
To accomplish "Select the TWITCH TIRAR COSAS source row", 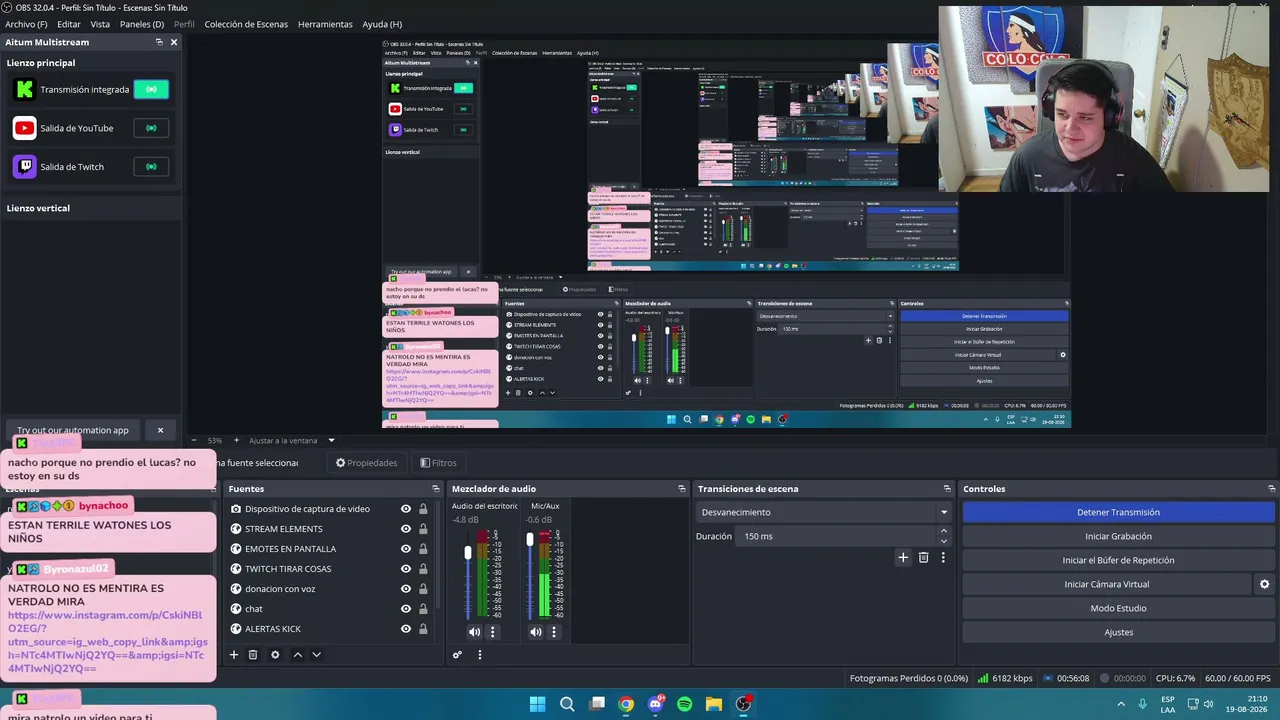I will [x=330, y=569].
